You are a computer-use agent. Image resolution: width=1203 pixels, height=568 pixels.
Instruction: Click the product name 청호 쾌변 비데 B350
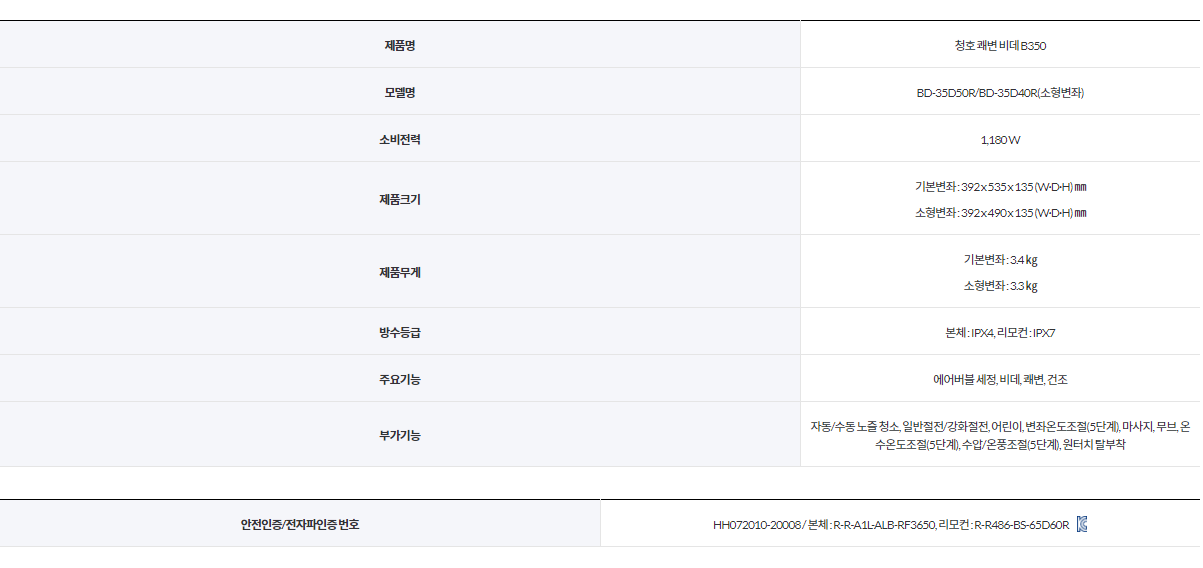(1000, 46)
